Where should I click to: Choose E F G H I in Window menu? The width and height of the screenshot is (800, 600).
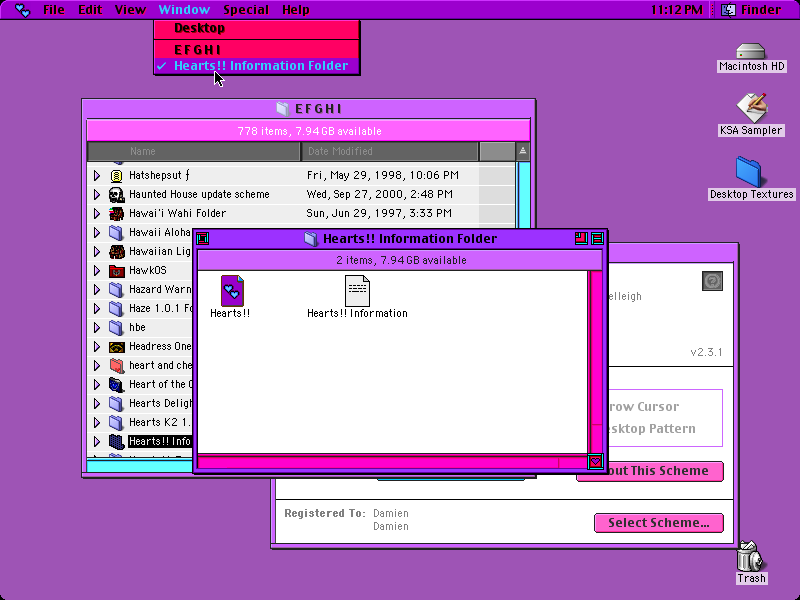(257, 49)
